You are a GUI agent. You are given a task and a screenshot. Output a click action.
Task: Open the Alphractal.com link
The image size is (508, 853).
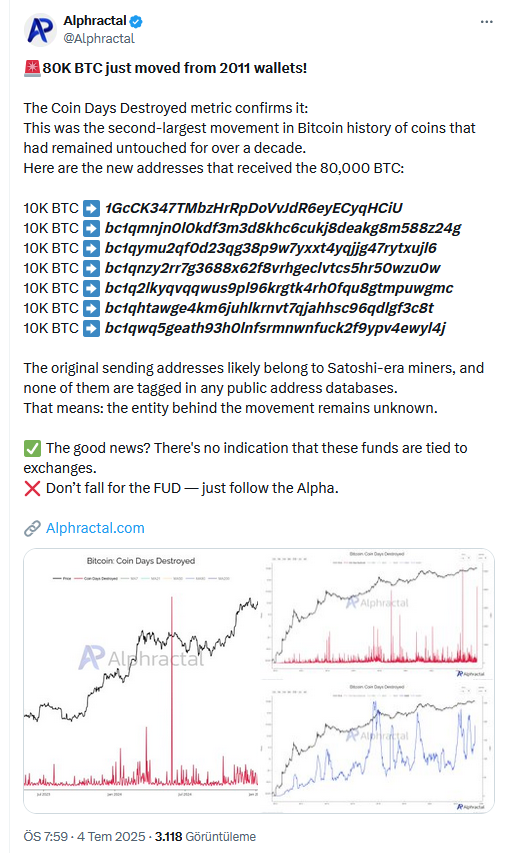pyautogui.click(x=95, y=528)
